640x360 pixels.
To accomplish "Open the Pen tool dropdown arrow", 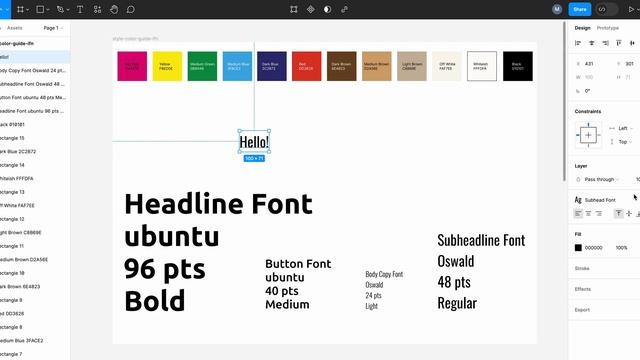I will pos(68,10).
